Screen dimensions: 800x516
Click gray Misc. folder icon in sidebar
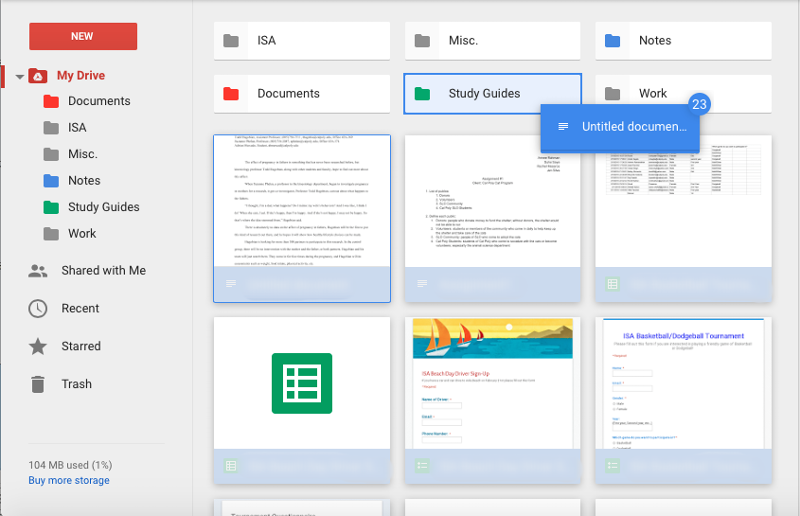point(51,154)
